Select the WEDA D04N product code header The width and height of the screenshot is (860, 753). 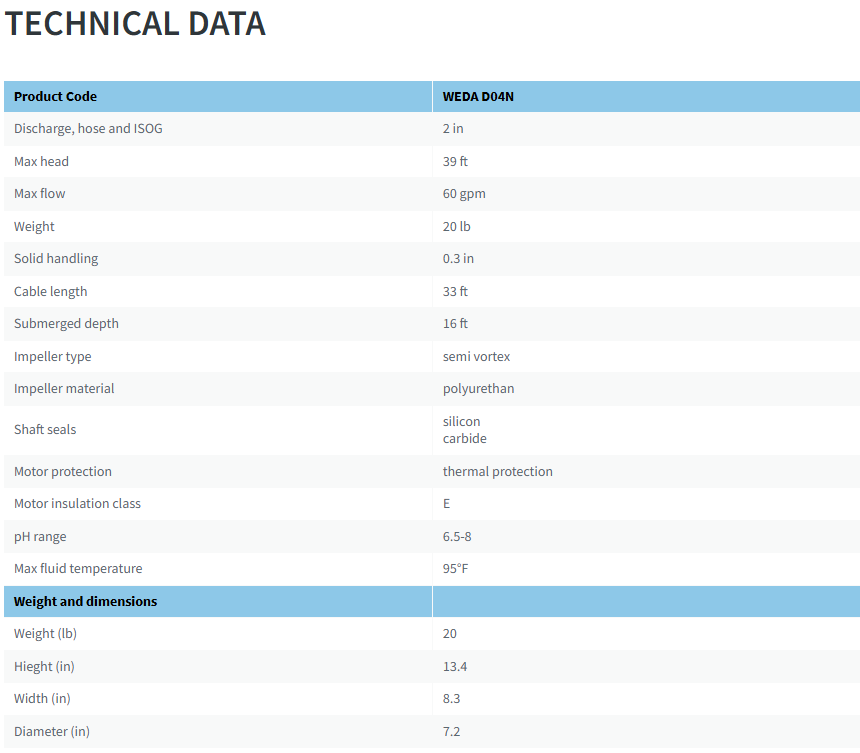click(x=477, y=96)
